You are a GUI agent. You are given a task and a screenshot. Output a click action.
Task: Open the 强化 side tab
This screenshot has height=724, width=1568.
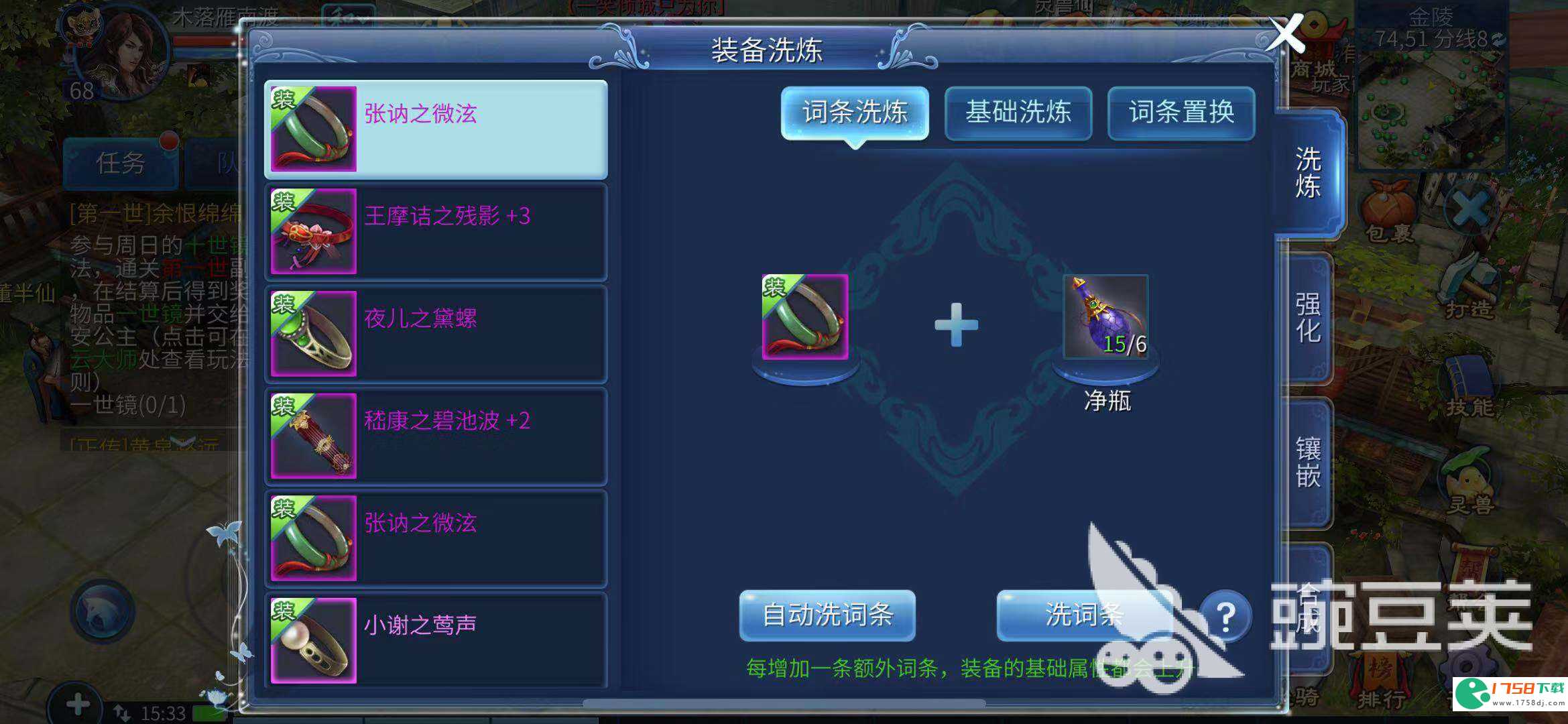point(1307,318)
